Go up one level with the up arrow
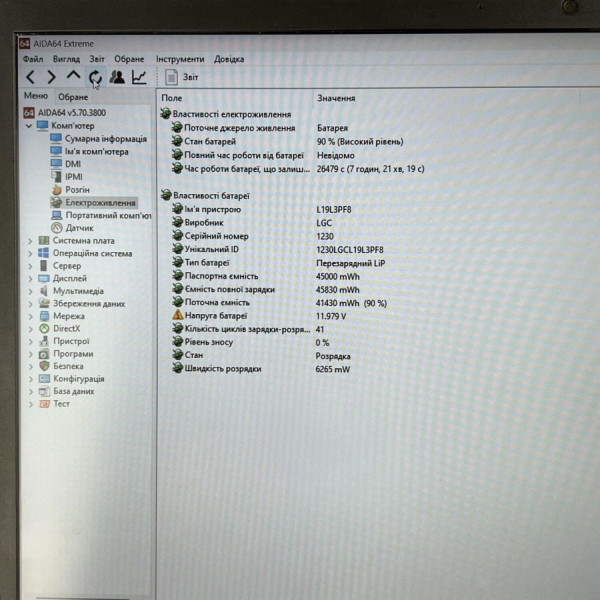The height and width of the screenshot is (600, 600). point(73,75)
